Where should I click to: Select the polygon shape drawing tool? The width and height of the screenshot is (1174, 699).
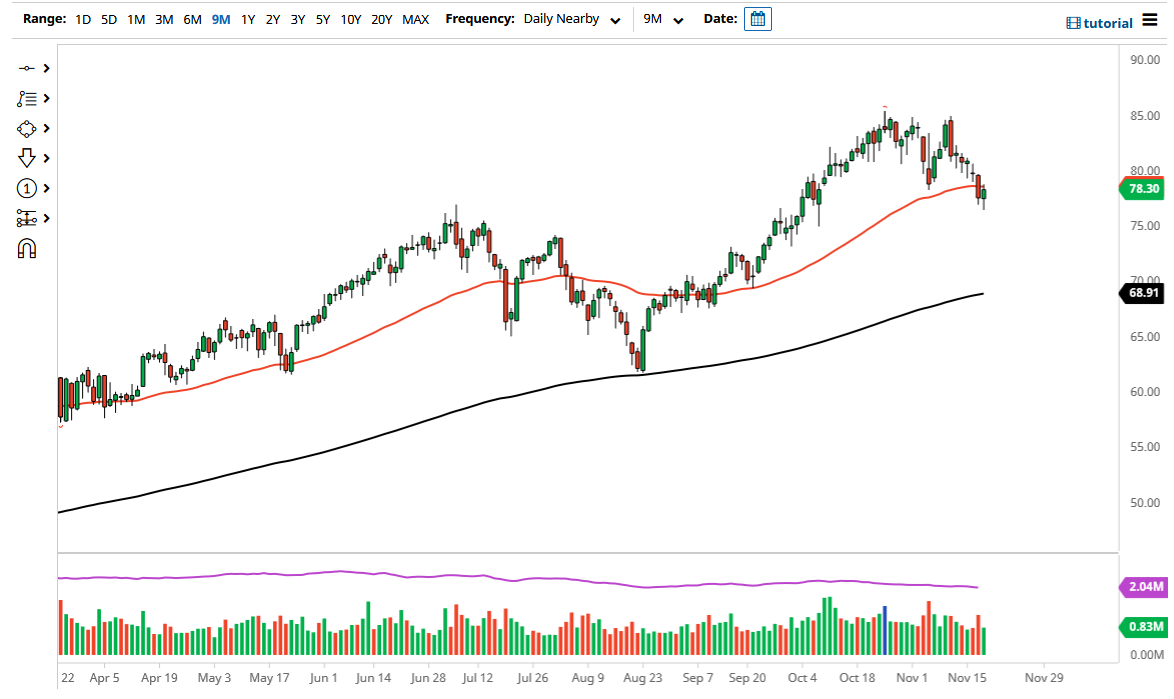27,128
